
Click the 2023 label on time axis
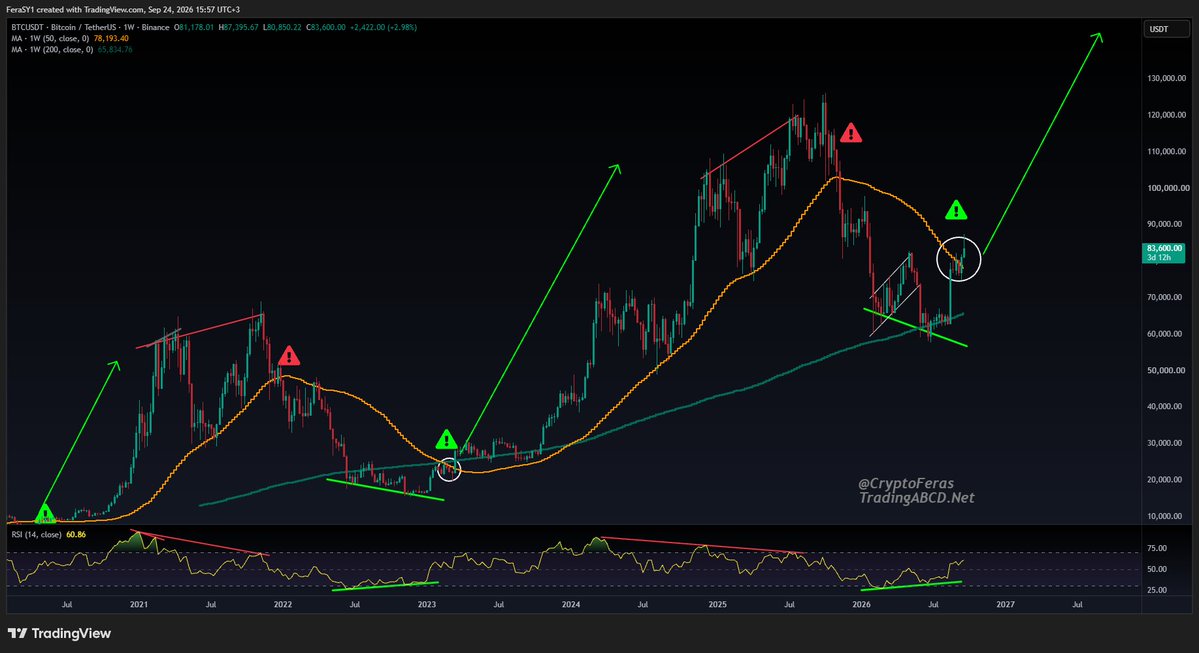pos(427,605)
